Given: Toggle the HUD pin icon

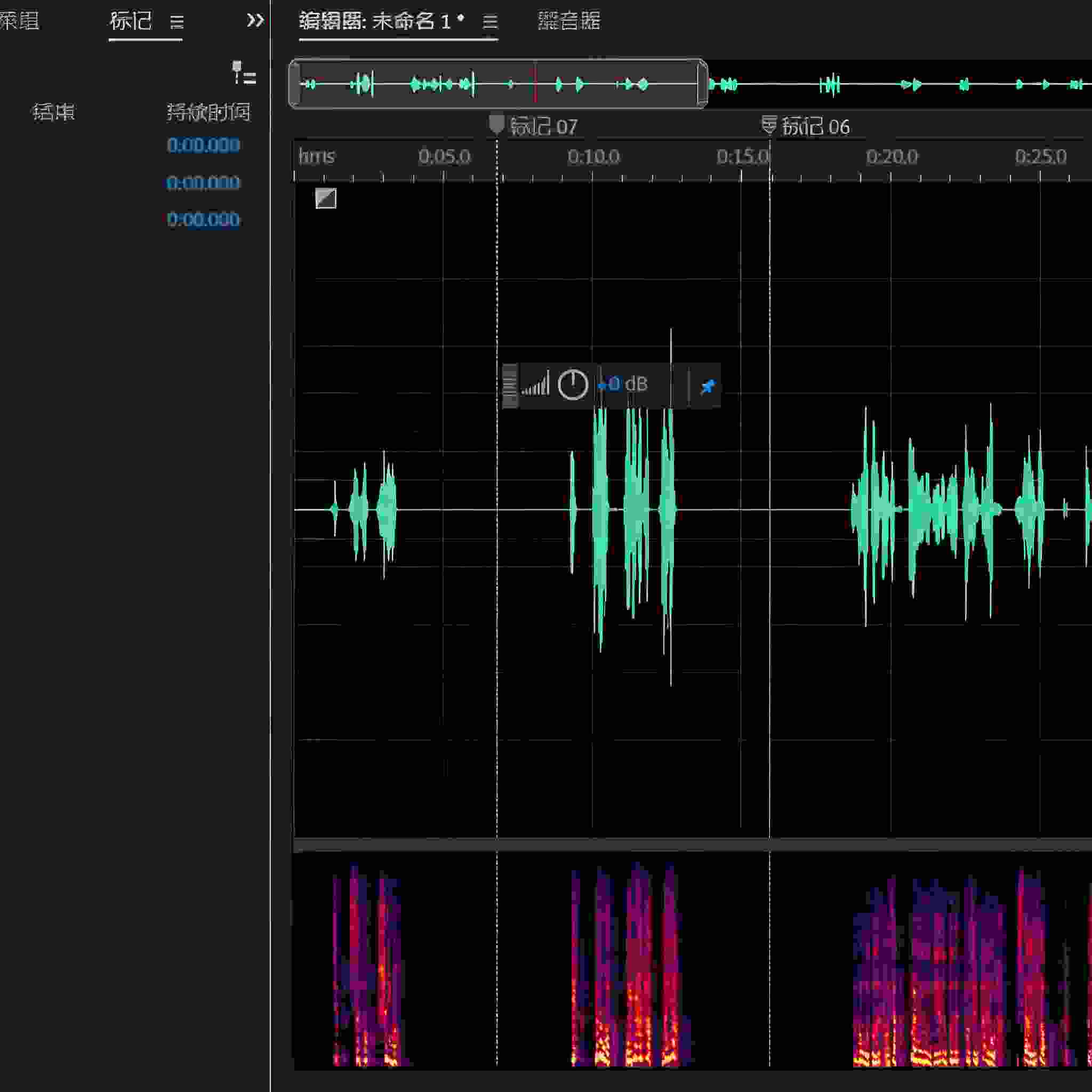Looking at the screenshot, I should [x=707, y=387].
